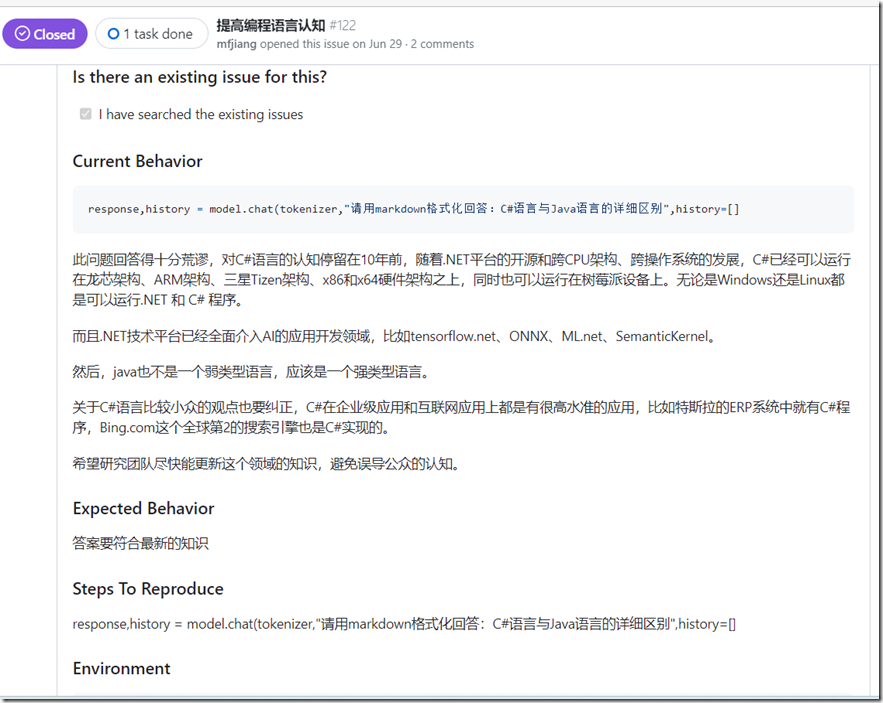Click the paragraph mentioning Bing.com
The image size is (883, 703).
(x=462, y=417)
